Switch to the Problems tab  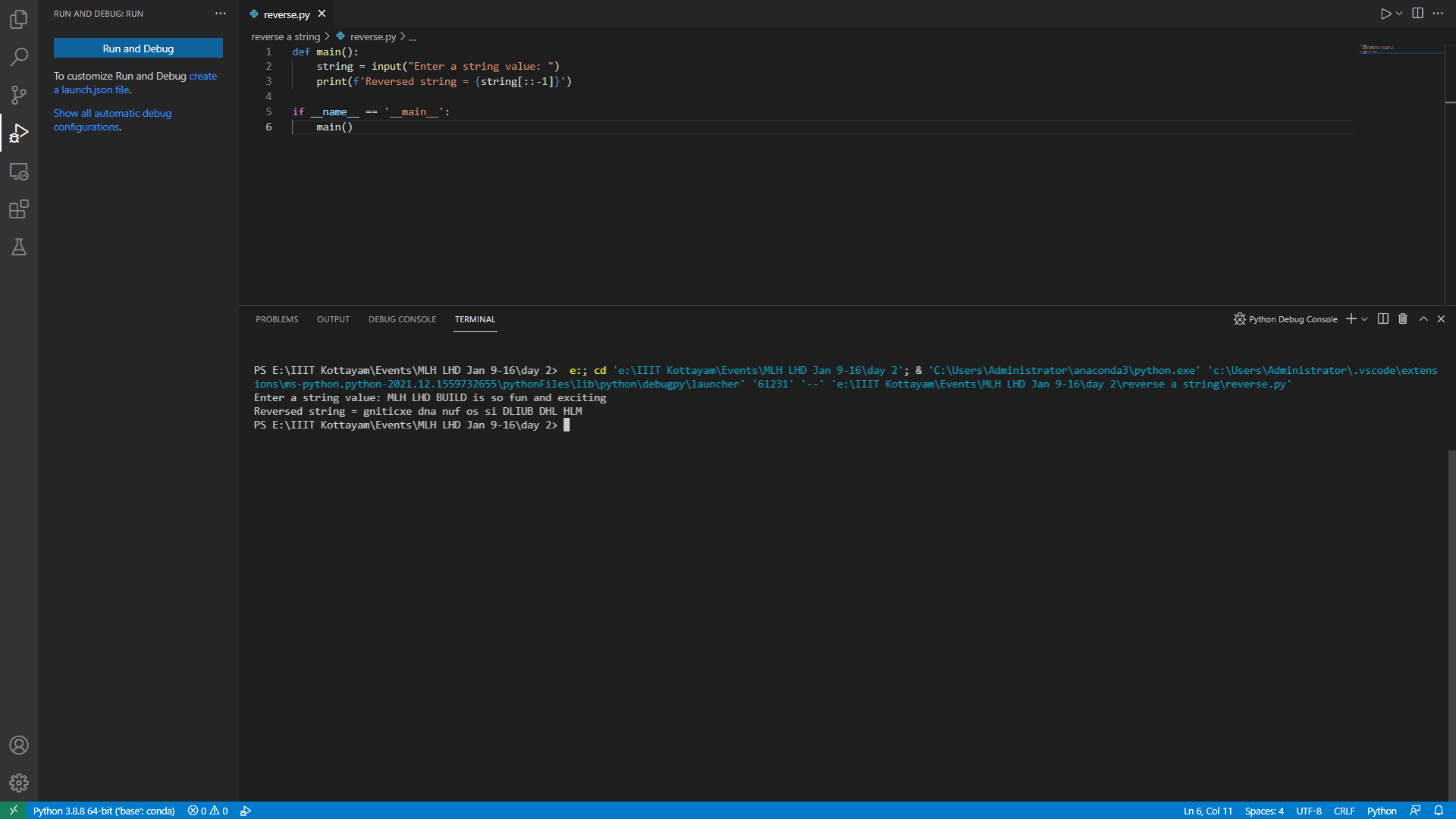coord(277,319)
